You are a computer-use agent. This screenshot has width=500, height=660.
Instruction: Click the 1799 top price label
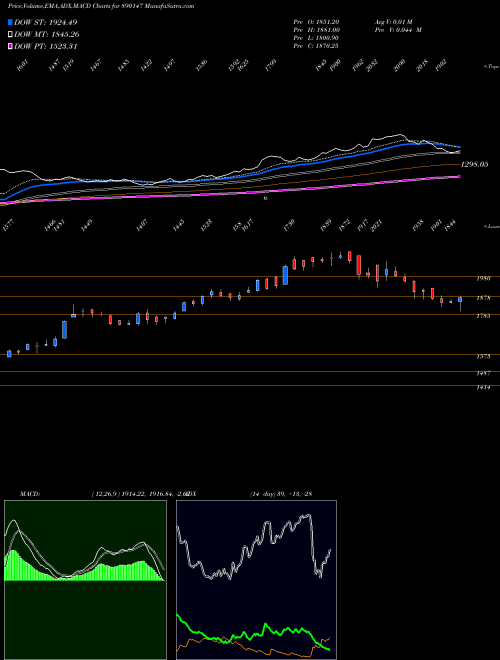[x=271, y=65]
